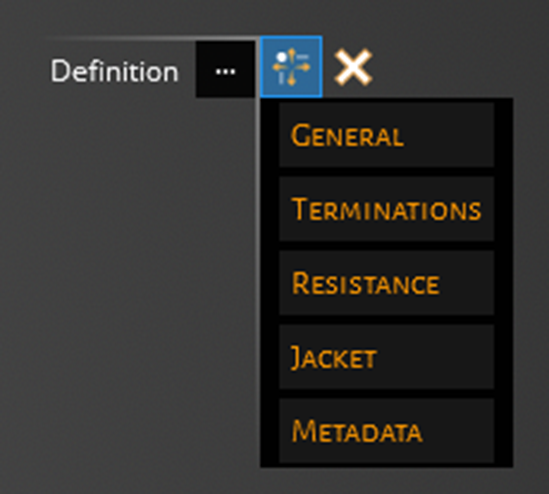Jump to the Terminations section
Screen dimensions: 549x494
[387, 209]
